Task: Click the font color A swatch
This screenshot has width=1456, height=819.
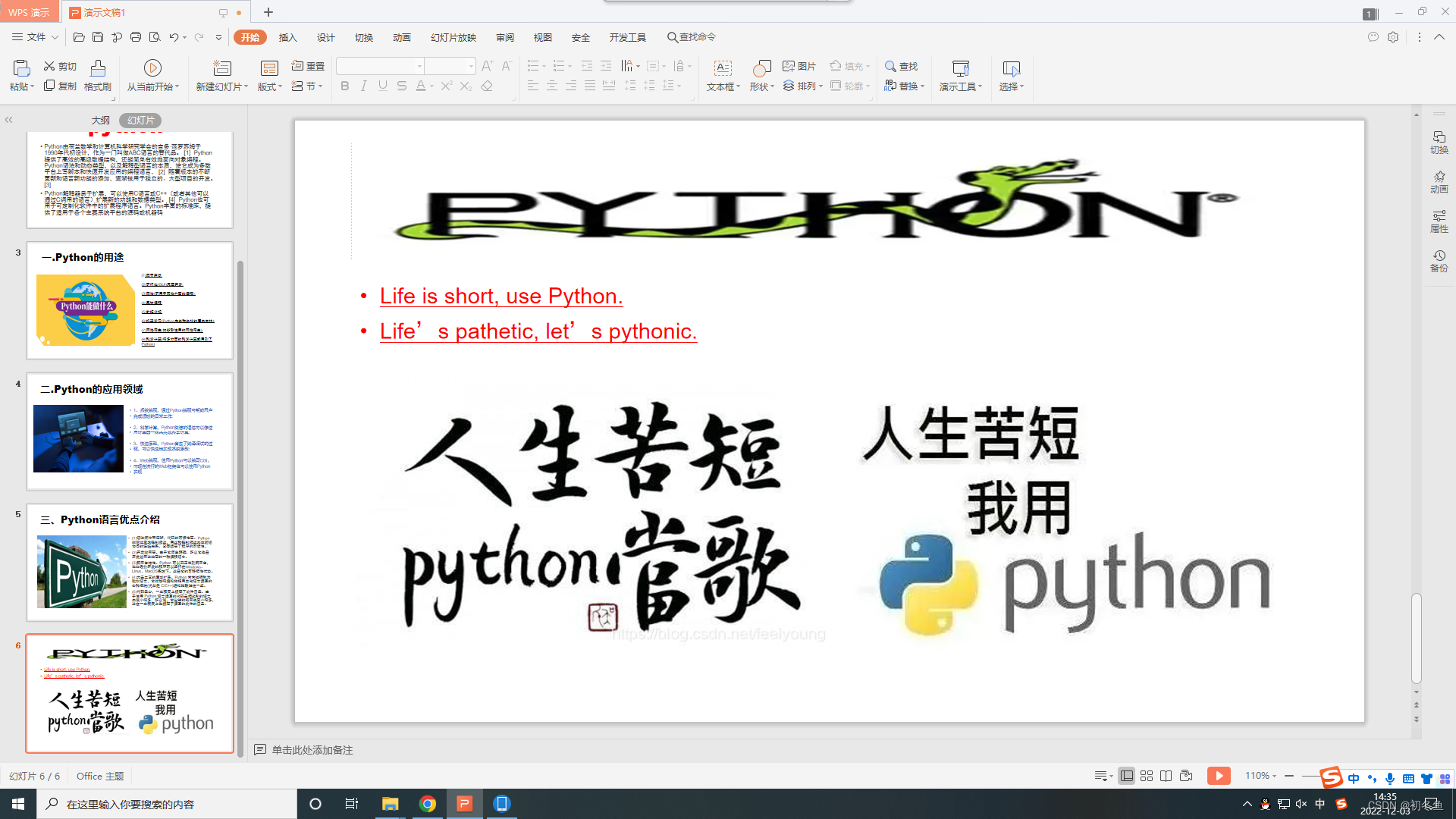Action: pos(421,86)
